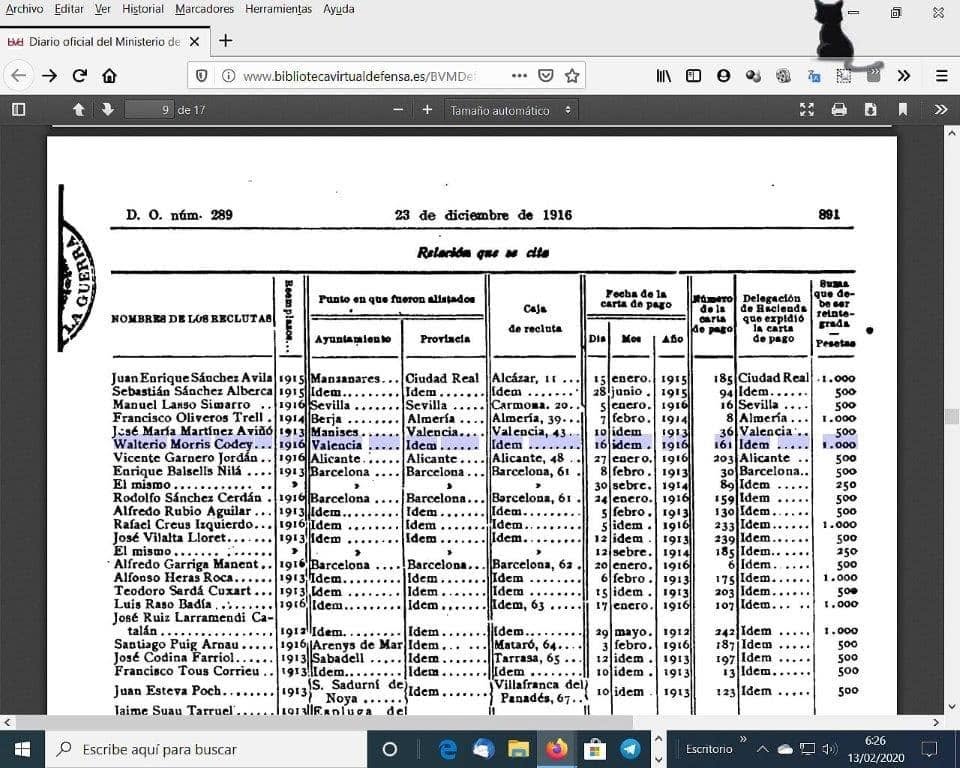Open the PDF viewer tools menu
Screen dimensions: 960x768
[941, 110]
